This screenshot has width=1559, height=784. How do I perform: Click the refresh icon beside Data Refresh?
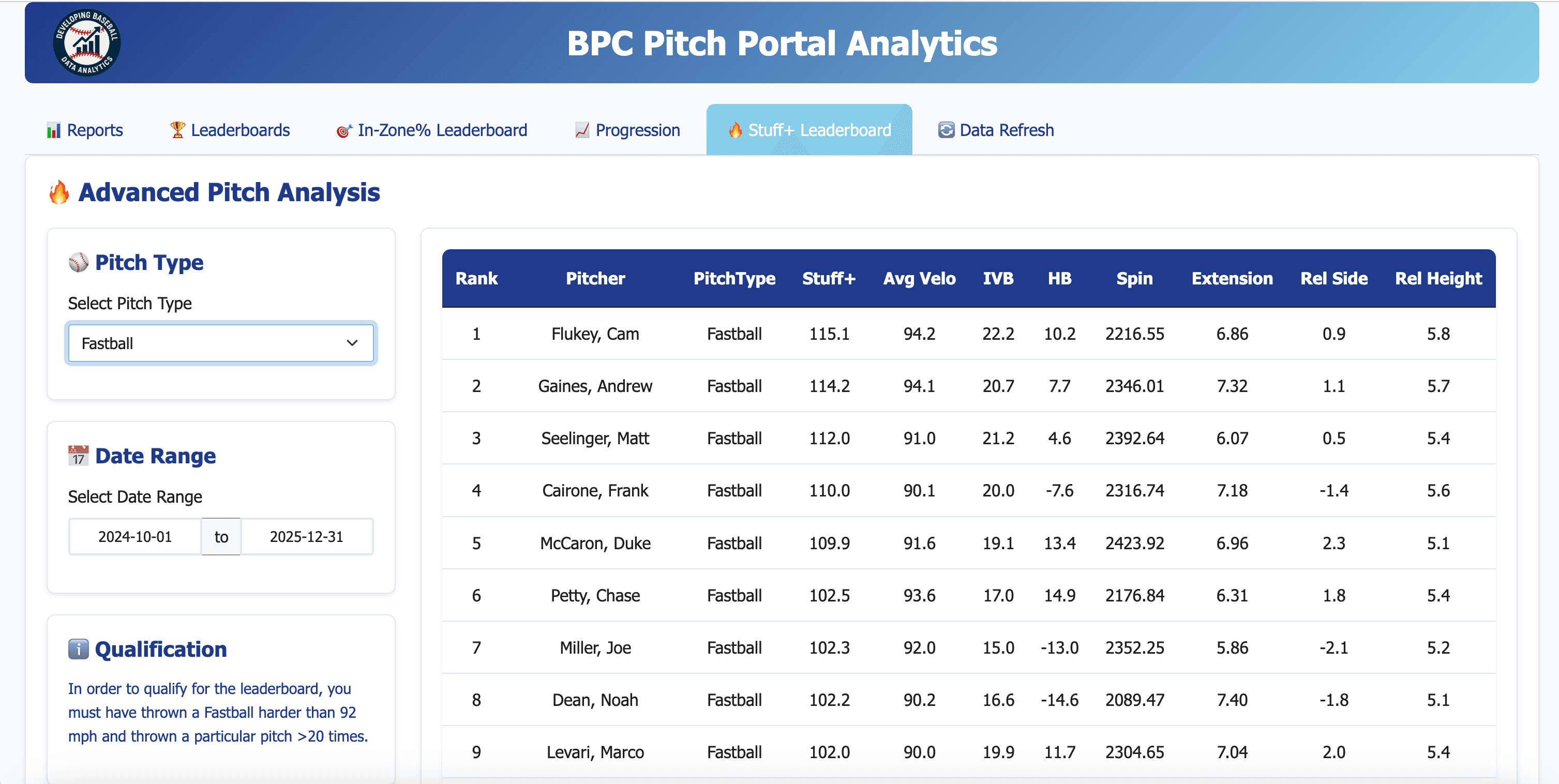click(946, 130)
